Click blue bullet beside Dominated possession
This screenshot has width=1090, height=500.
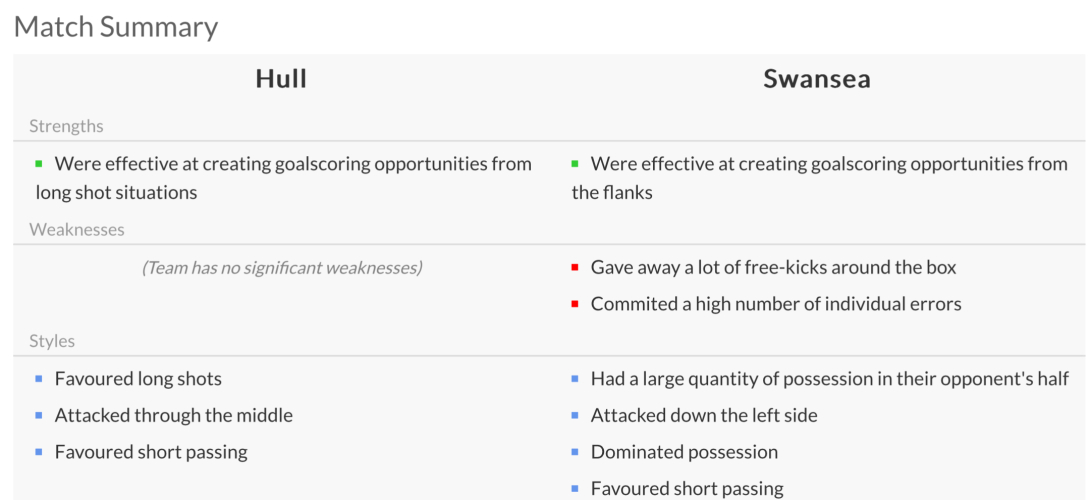575,452
